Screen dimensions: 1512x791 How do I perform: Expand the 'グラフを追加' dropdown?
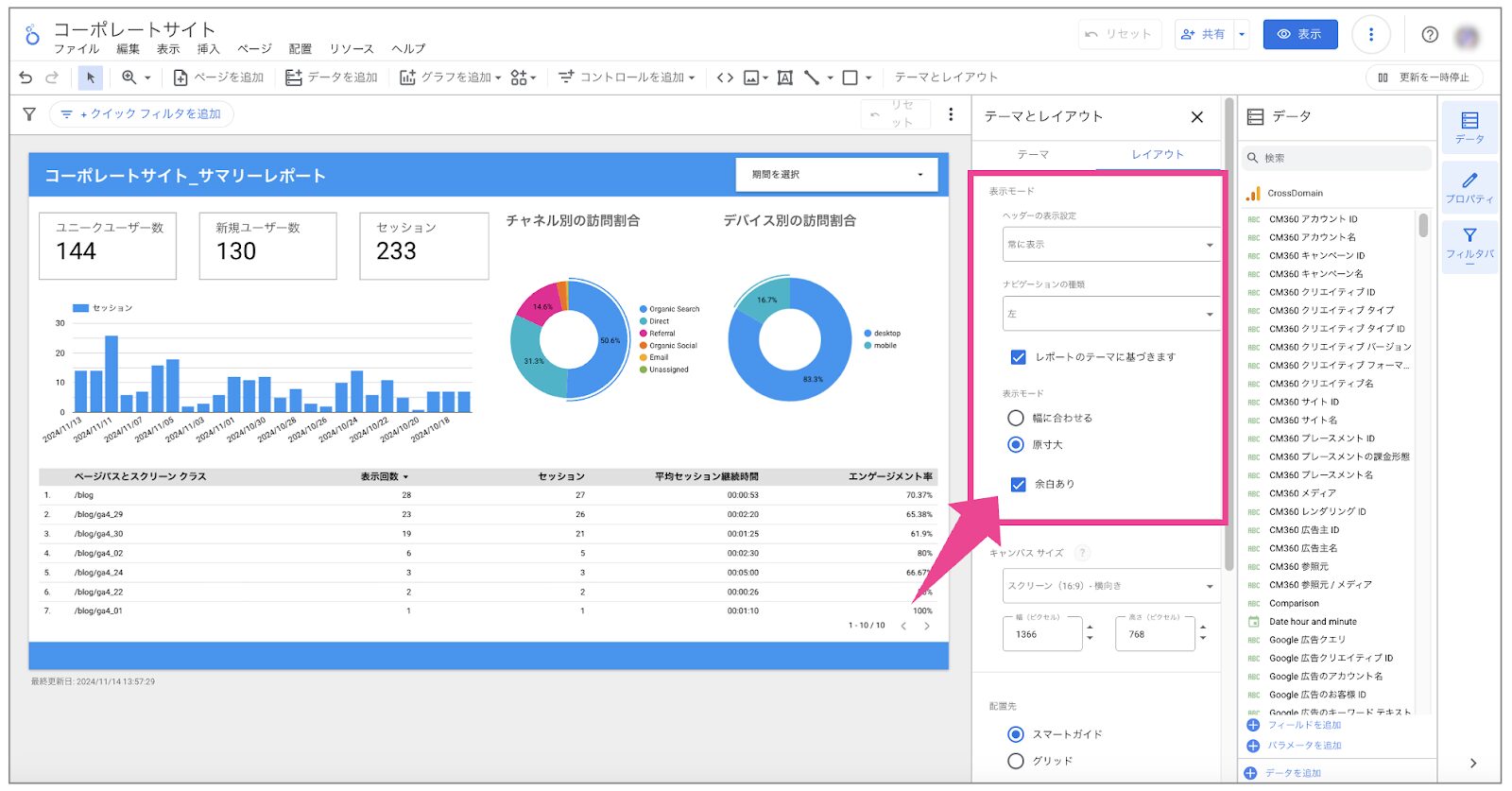click(x=498, y=77)
